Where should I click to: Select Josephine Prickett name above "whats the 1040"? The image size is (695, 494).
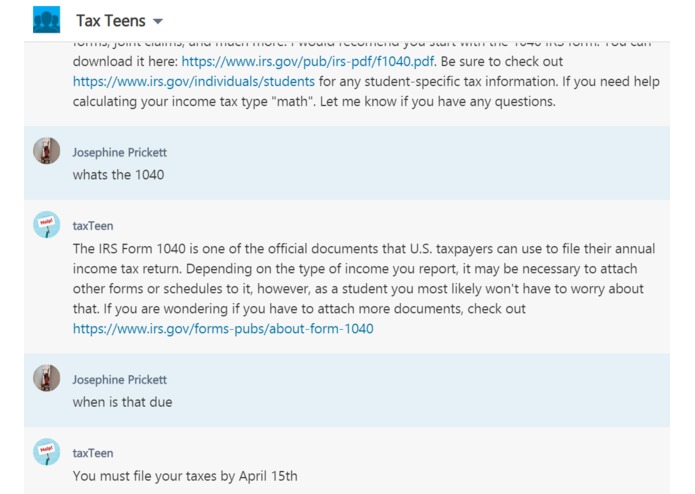(x=120, y=152)
